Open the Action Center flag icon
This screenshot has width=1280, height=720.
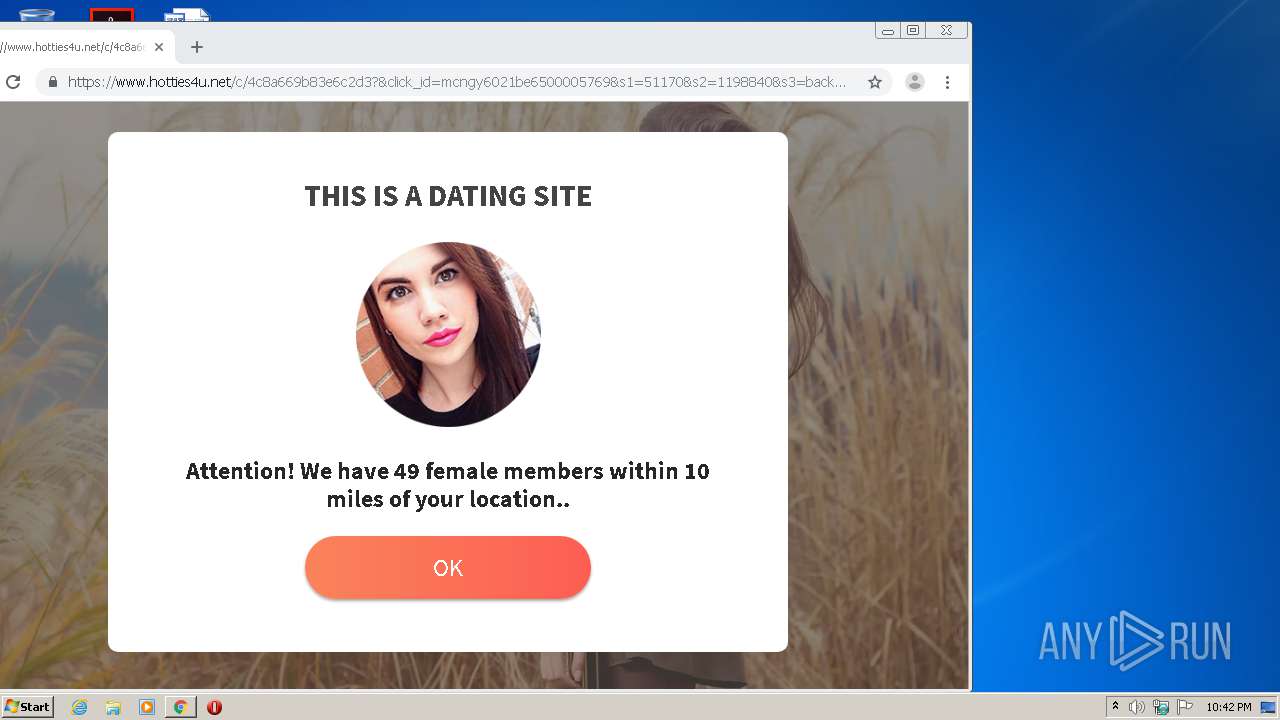click(x=1185, y=707)
